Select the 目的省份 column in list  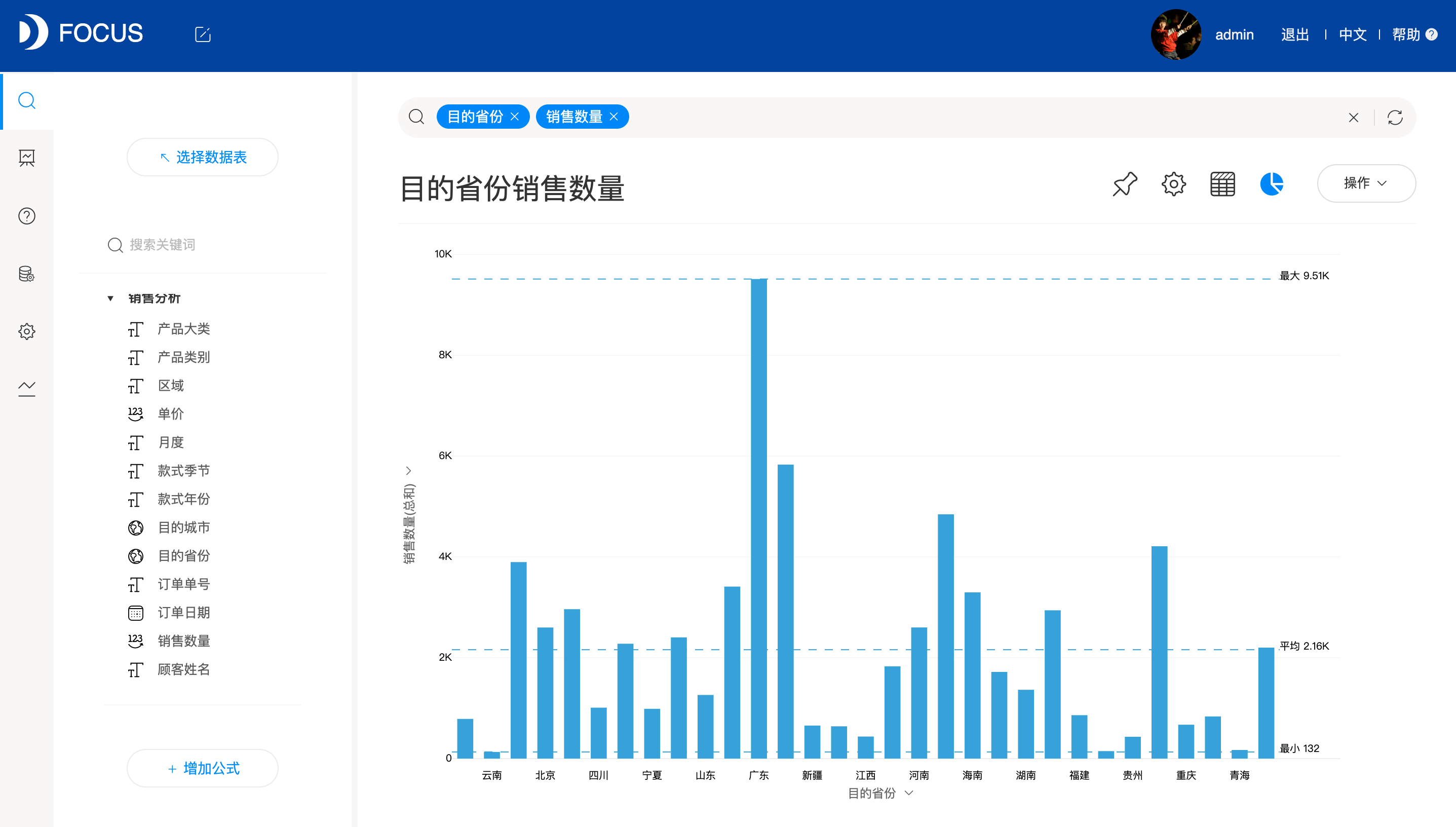point(183,556)
